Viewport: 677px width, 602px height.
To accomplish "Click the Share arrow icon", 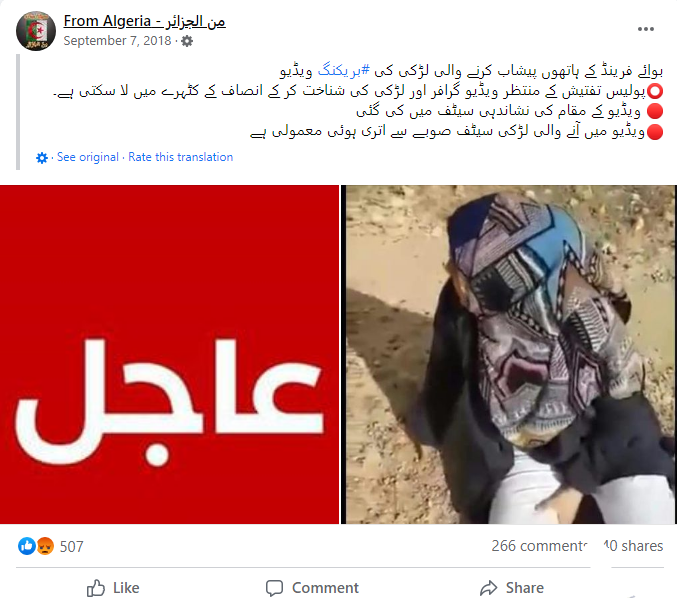I will point(489,588).
